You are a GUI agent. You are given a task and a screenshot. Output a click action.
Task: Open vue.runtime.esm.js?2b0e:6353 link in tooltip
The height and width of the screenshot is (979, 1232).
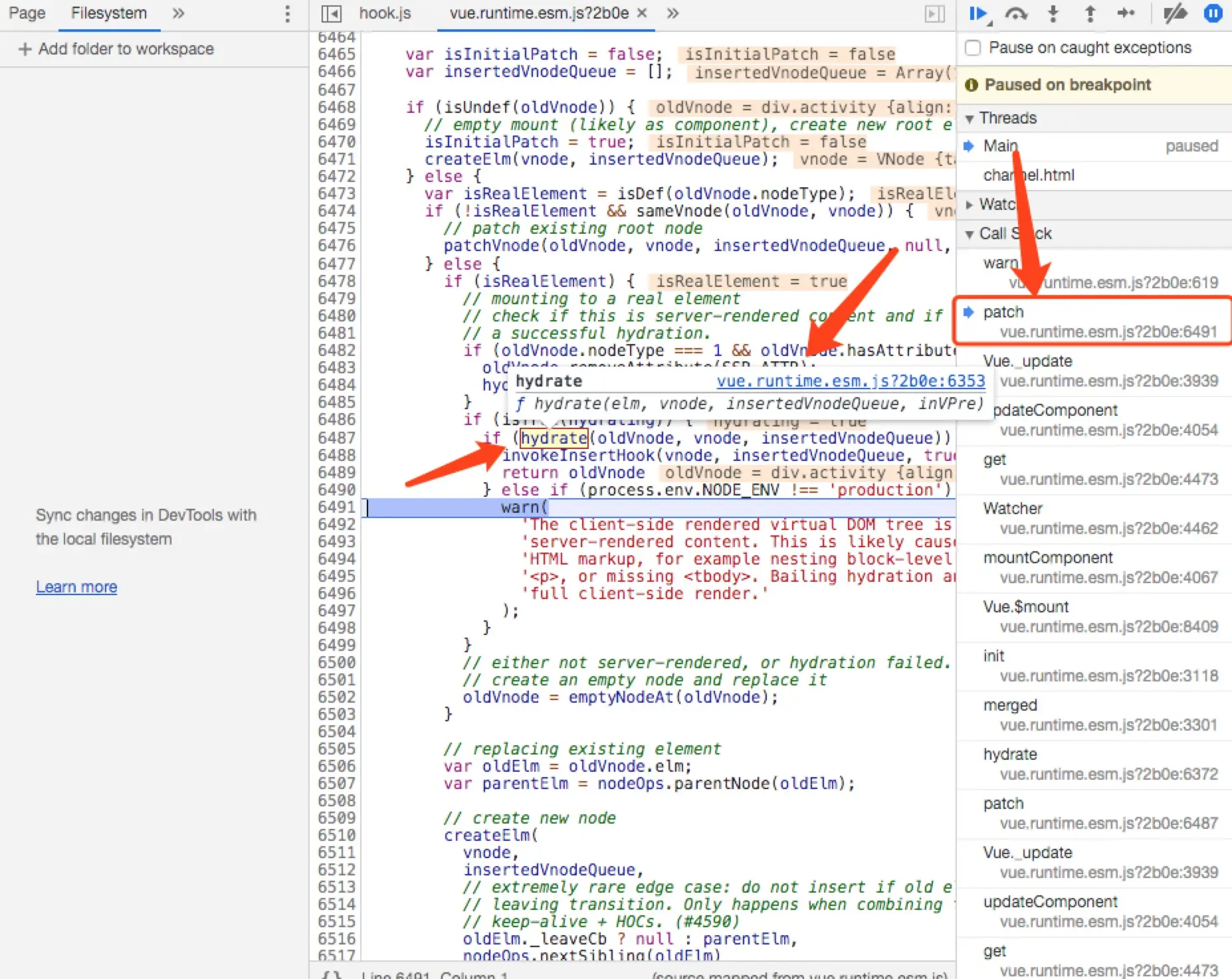pyautogui.click(x=851, y=381)
